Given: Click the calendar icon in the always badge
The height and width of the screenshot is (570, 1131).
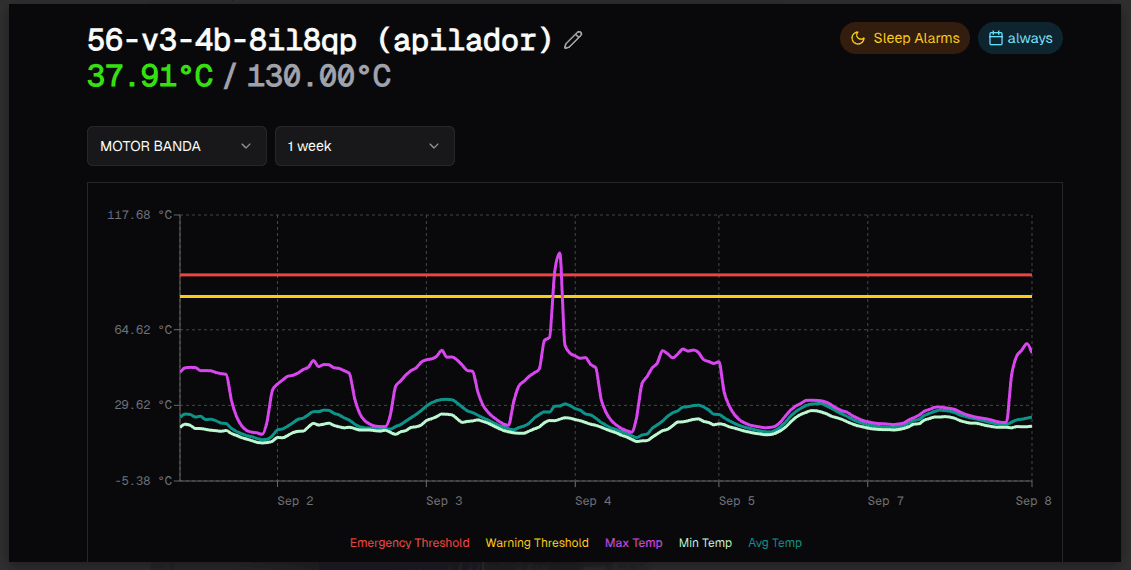Looking at the screenshot, I should (995, 38).
